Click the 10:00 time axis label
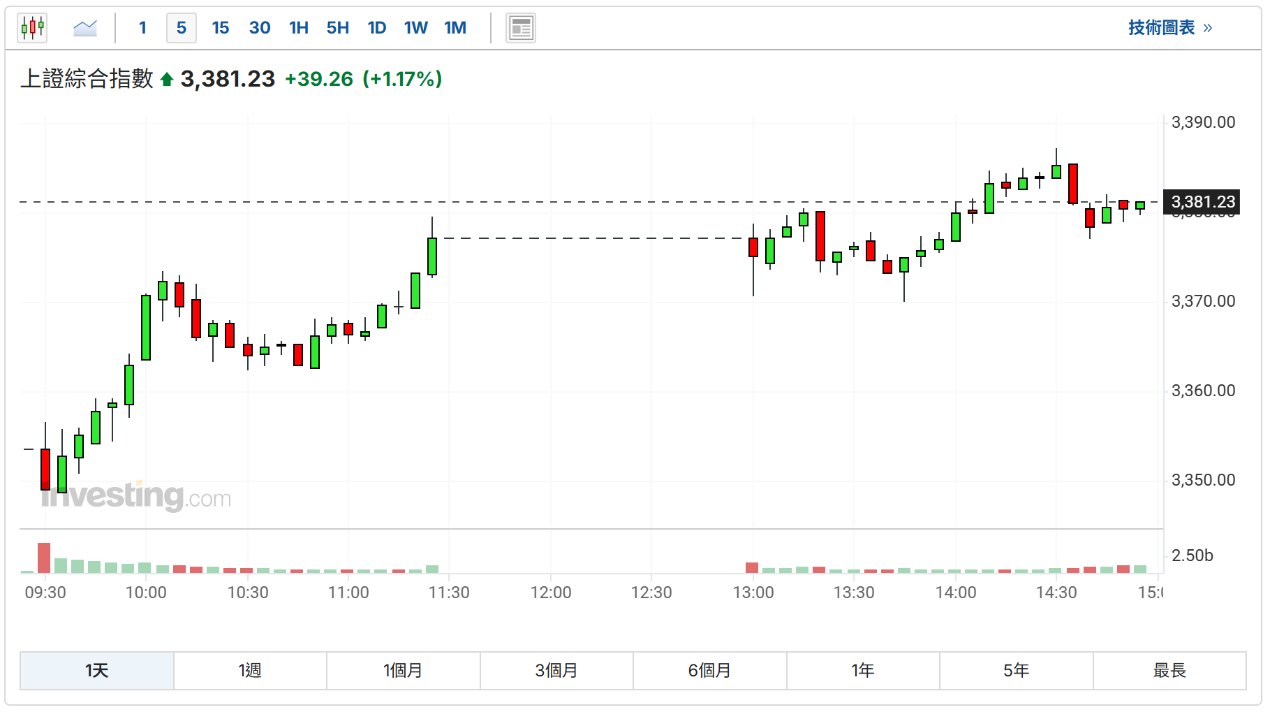The width and height of the screenshot is (1270, 712). coord(146,592)
